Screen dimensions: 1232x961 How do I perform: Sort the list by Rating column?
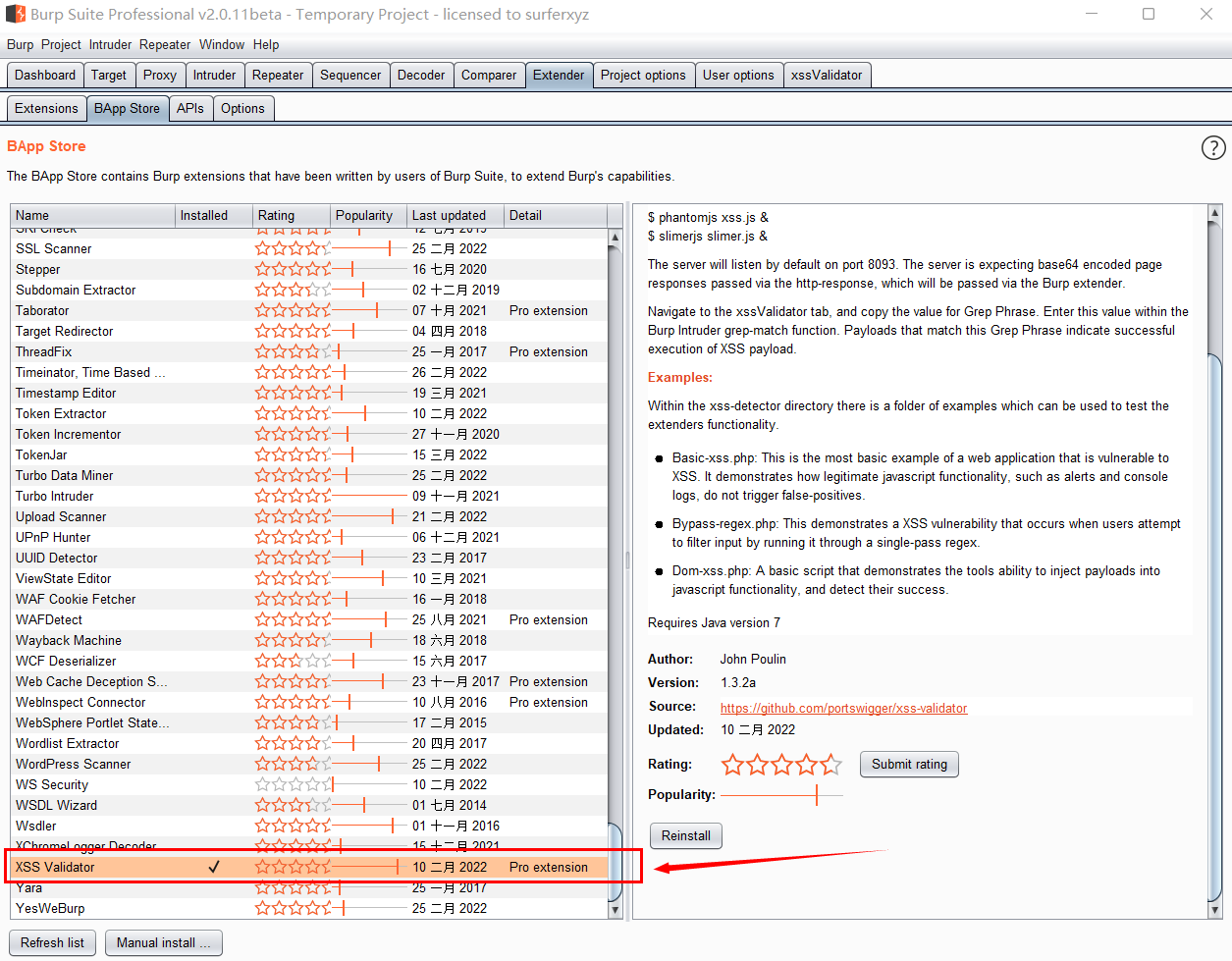[x=291, y=215]
